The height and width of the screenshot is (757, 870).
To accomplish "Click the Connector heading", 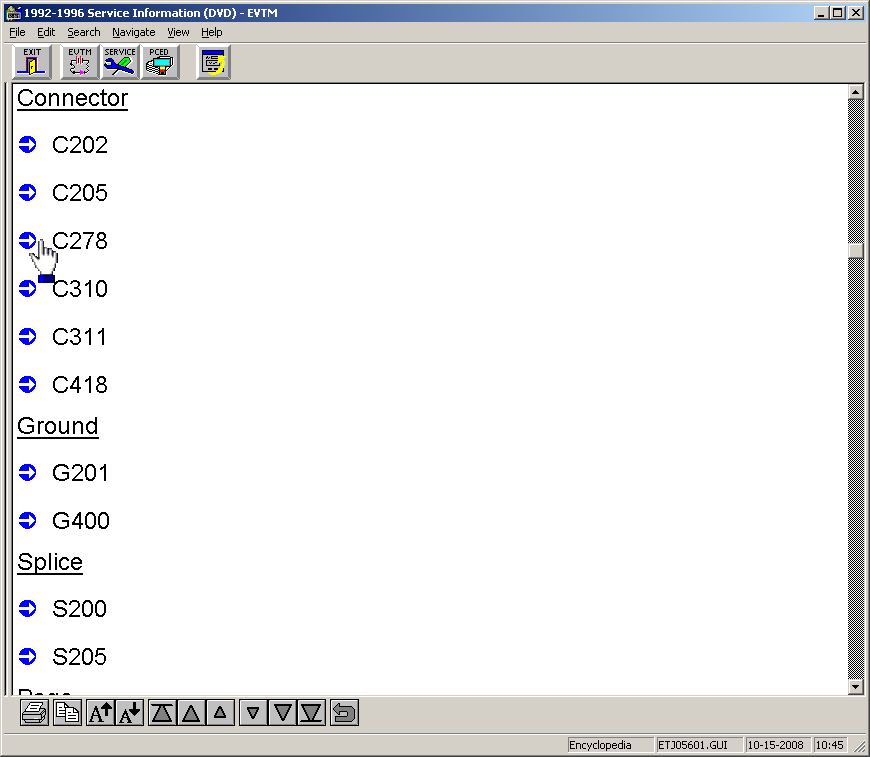I will [x=72, y=98].
